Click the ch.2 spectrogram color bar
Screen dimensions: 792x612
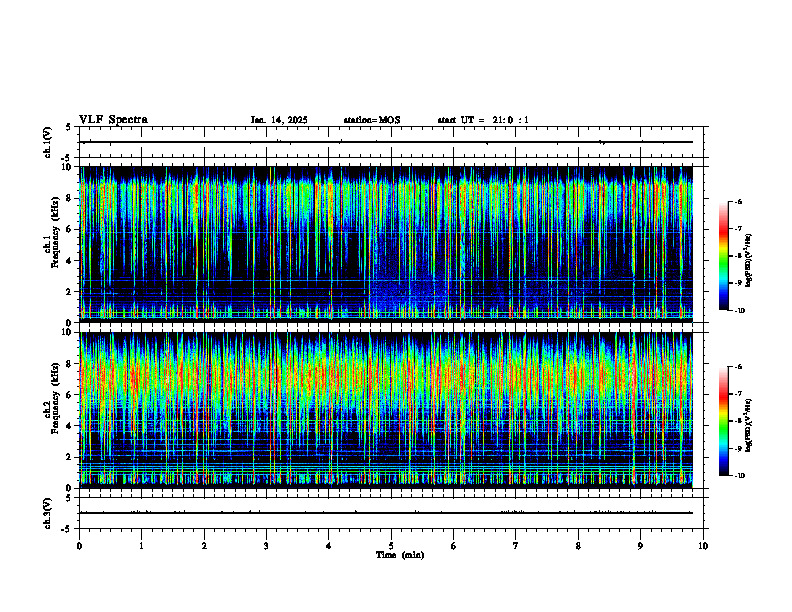(723, 421)
